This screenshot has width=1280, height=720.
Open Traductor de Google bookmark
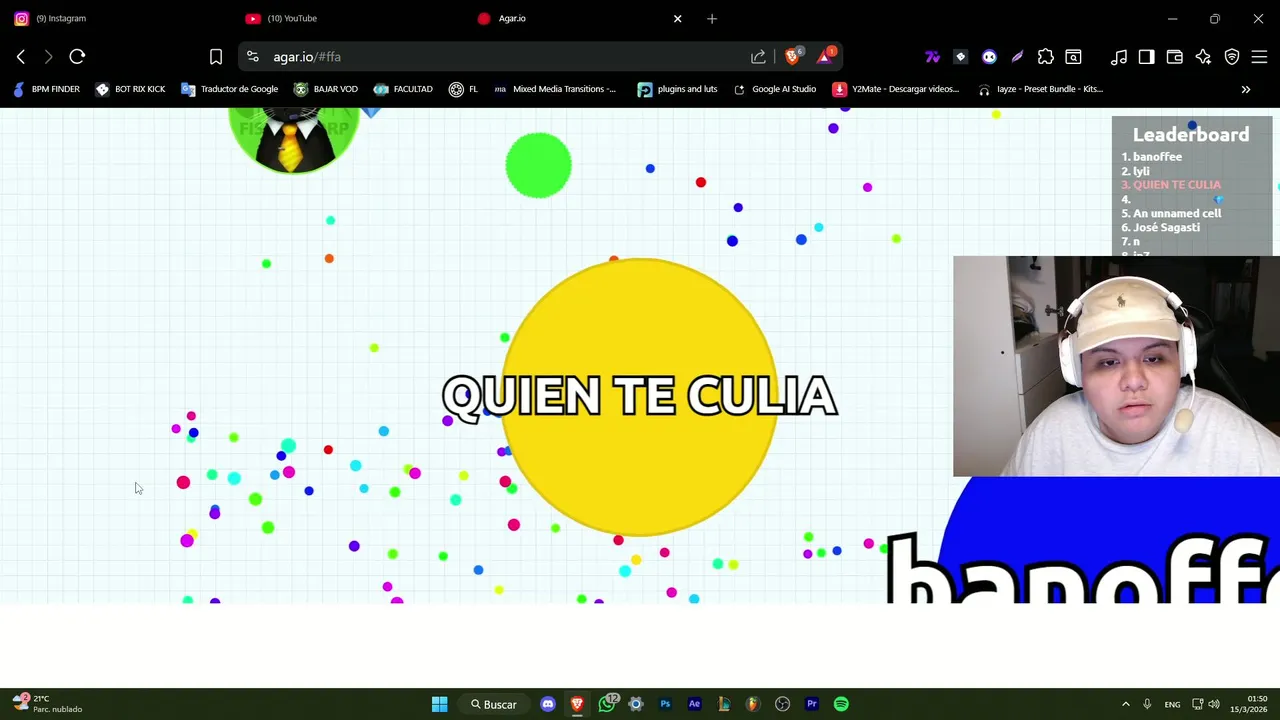229,89
